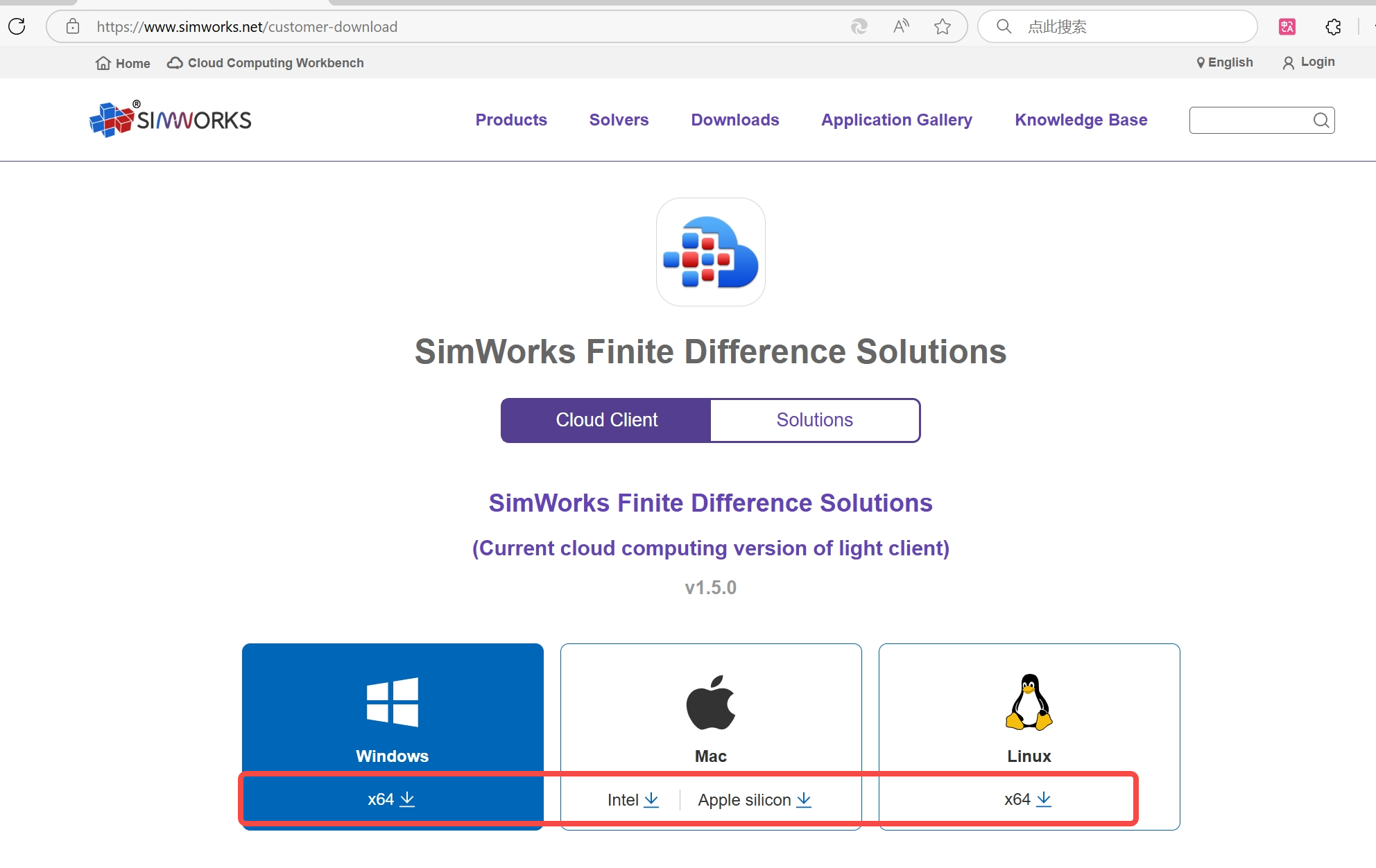Click the pink translate extension icon
Viewport: 1376px width, 868px height.
point(1287,26)
